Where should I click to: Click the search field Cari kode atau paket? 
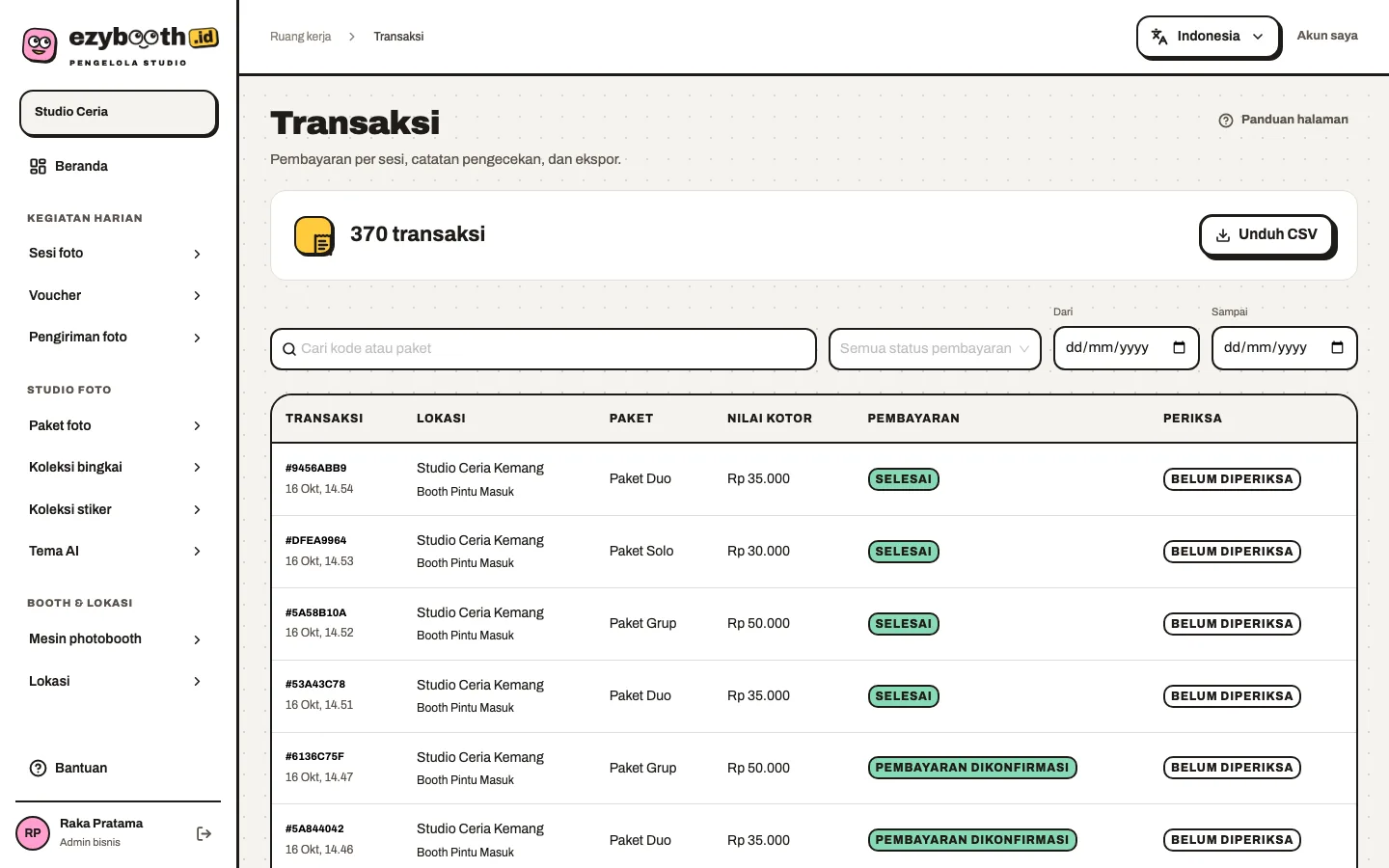[x=543, y=349]
